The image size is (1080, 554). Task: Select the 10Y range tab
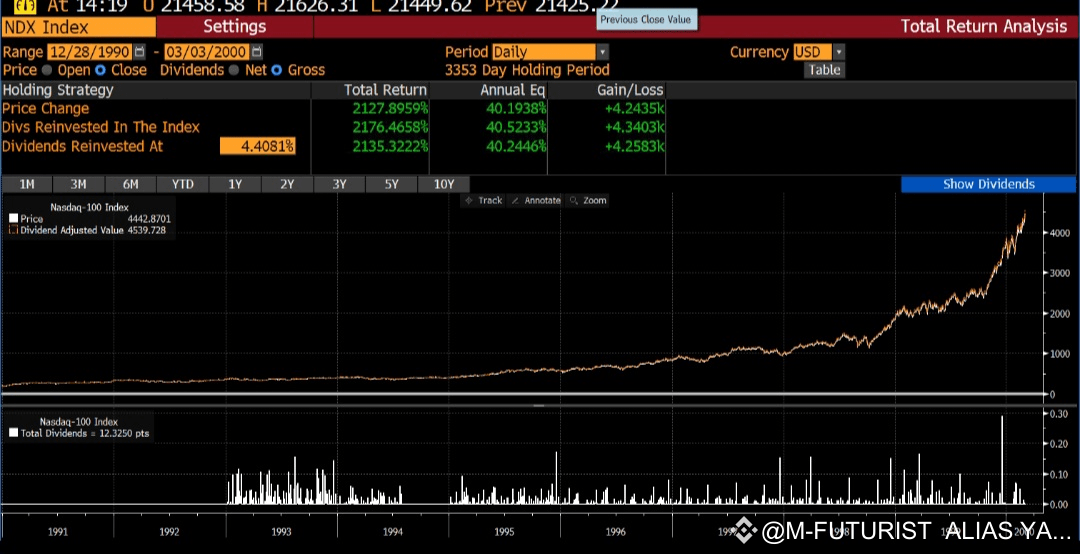444,184
